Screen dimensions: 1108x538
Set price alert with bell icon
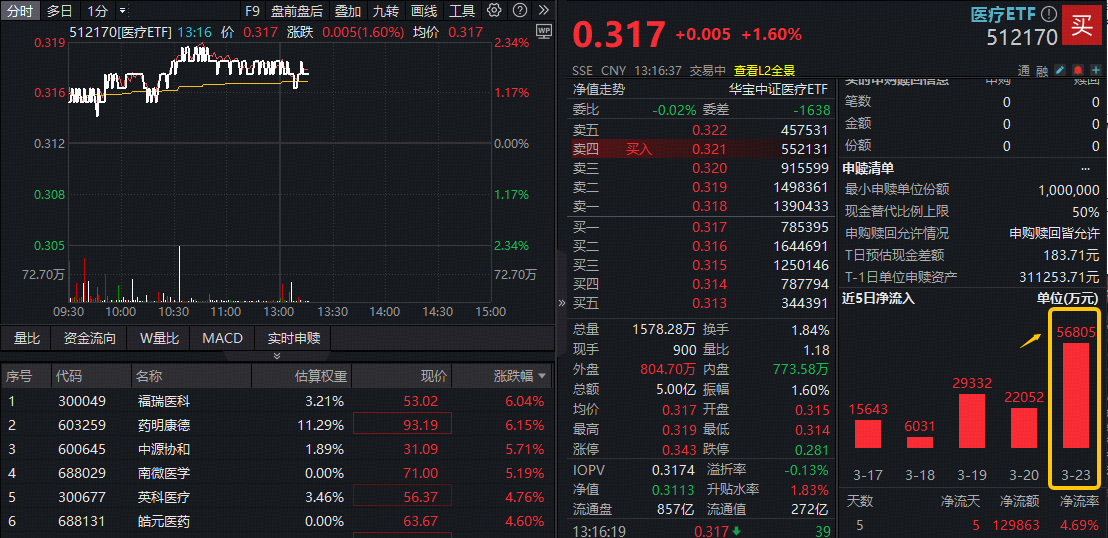(x=1078, y=71)
